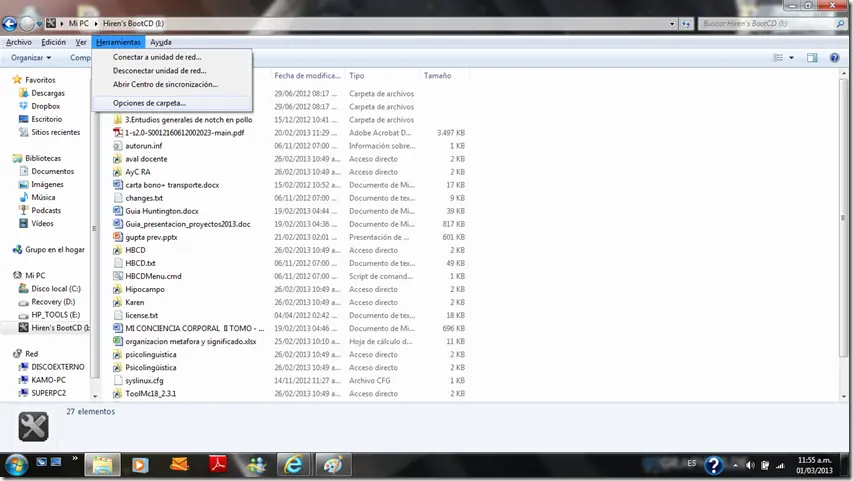Click the change view icon
Screen dimensions: 853x481
[778, 58]
